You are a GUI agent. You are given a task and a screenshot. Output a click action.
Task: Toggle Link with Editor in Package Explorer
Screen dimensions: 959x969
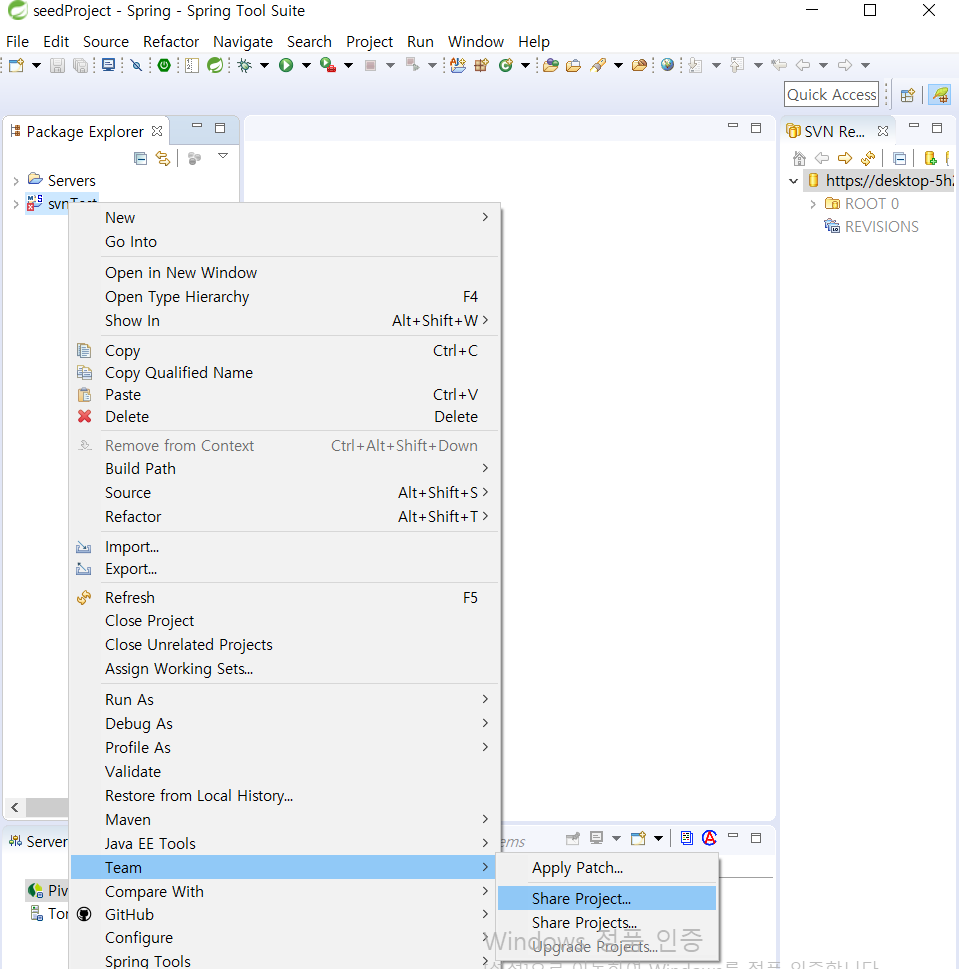(x=163, y=159)
